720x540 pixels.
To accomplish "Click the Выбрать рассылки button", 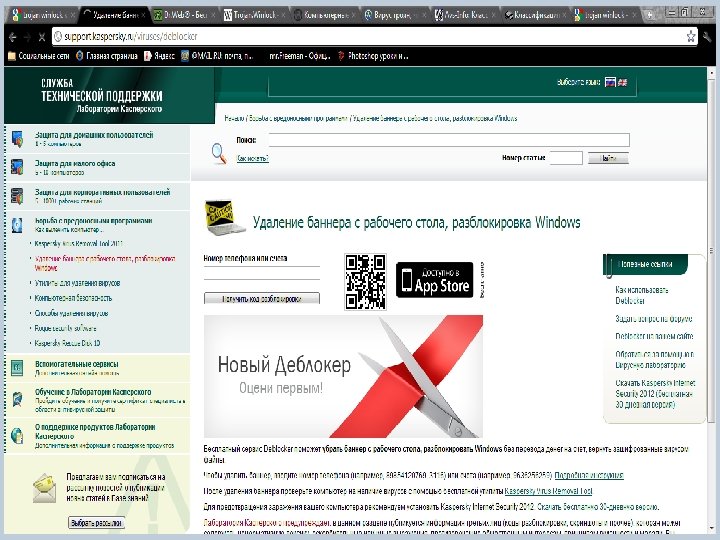I will point(96,523).
